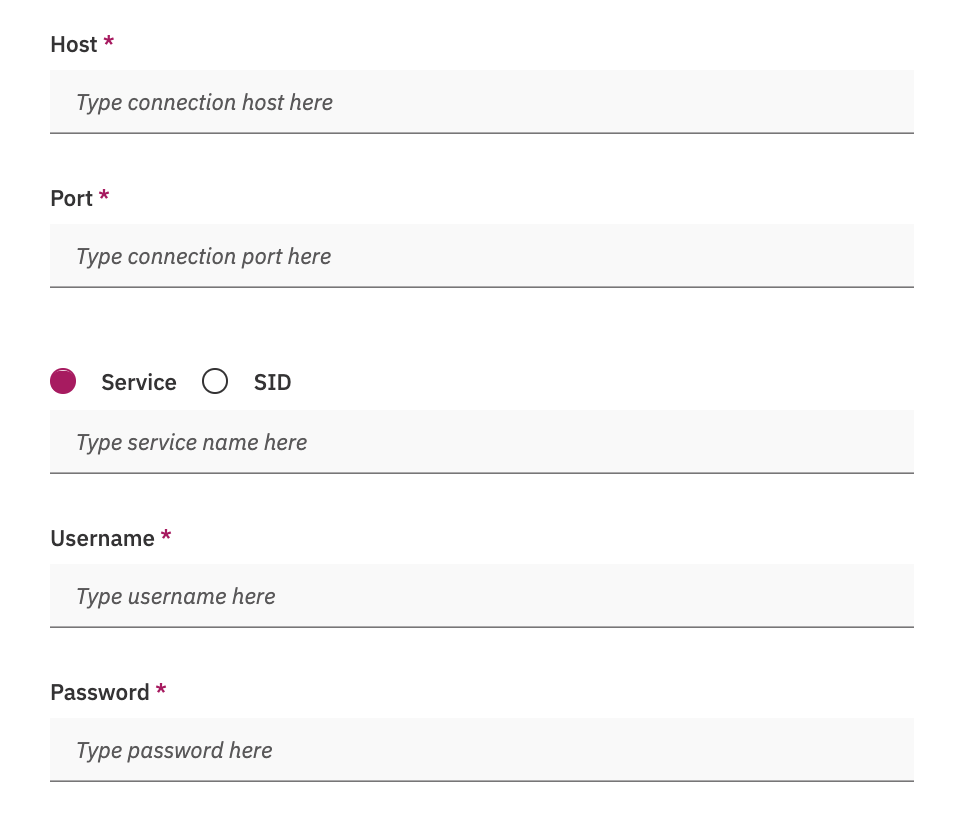Click the Username field label
This screenshot has height=824, width=964.
(x=102, y=538)
